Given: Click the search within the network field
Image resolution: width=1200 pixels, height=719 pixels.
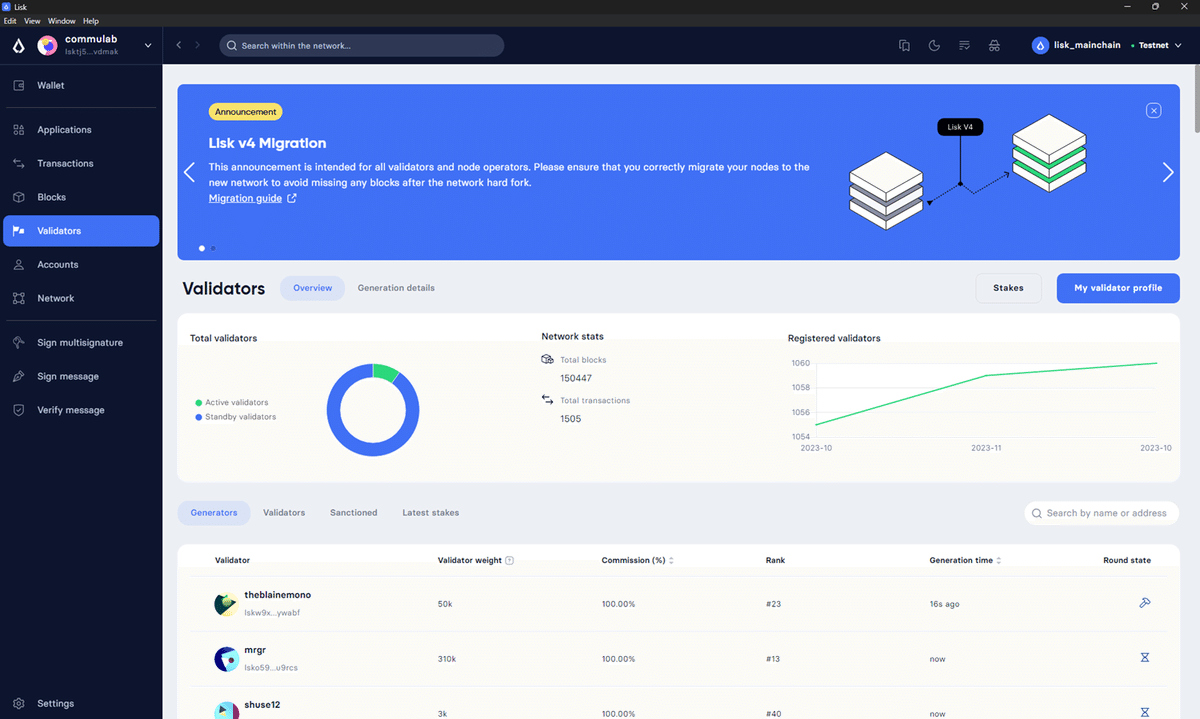Looking at the screenshot, I should [x=362, y=46].
